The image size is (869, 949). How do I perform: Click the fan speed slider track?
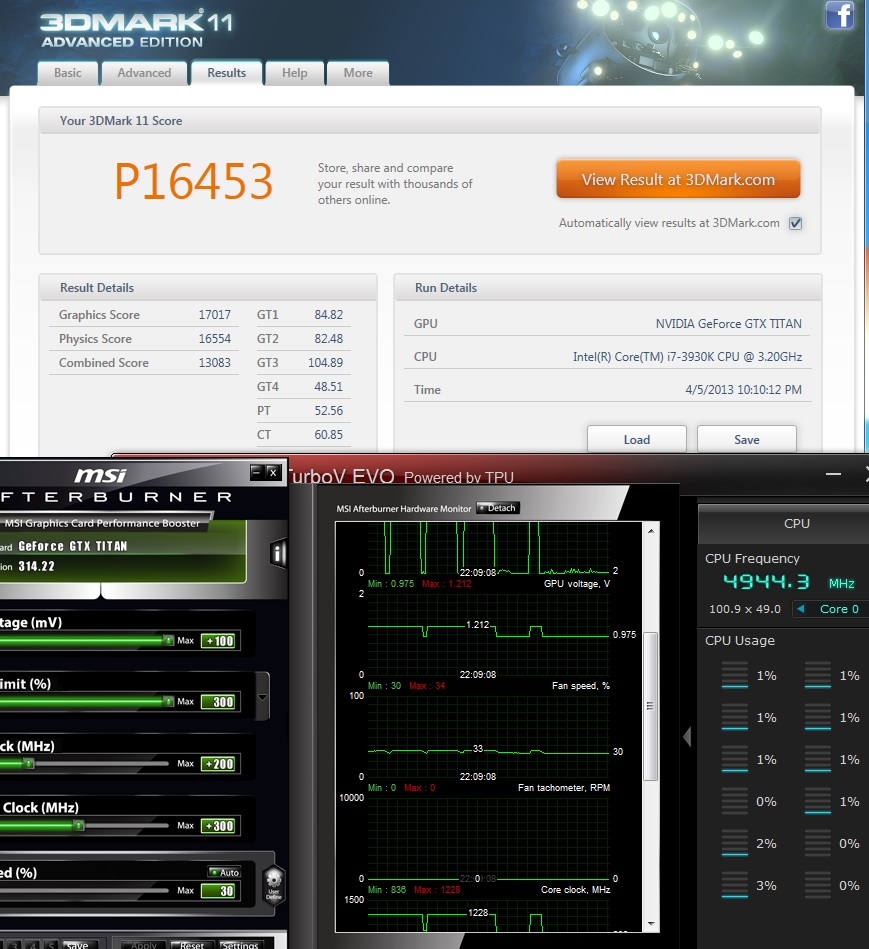pyautogui.click(x=84, y=890)
